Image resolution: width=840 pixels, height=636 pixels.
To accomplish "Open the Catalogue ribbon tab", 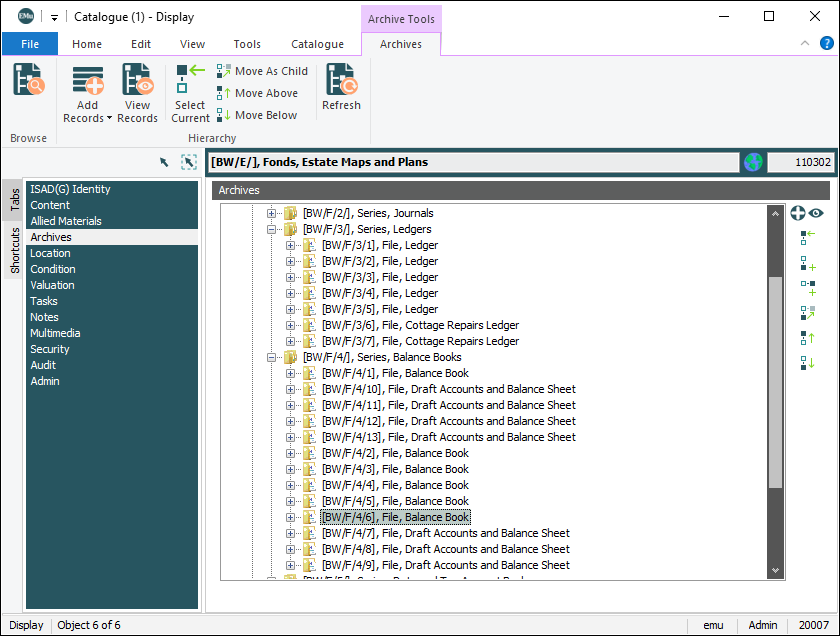I will (x=317, y=44).
